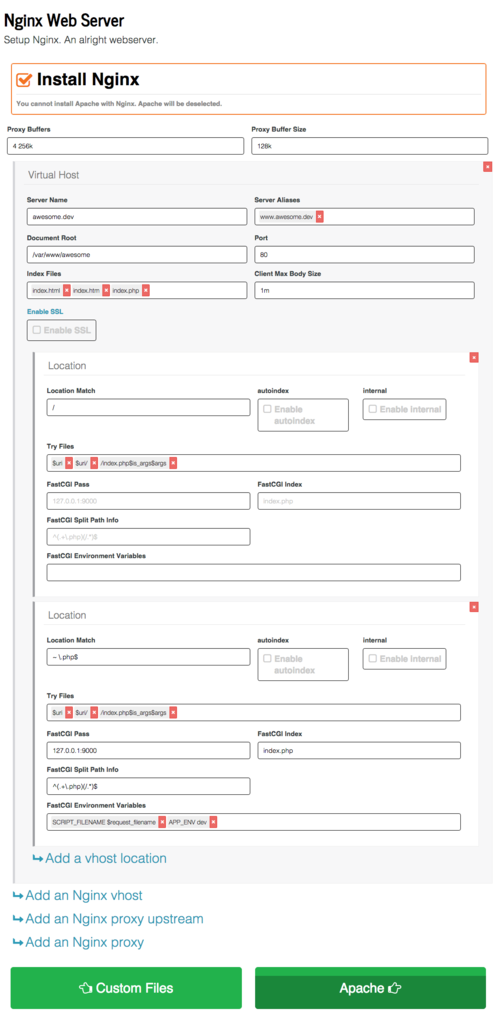The image size is (497, 1024).
Task: Remove www.awesome.dev server alias tag
Action: point(319,217)
